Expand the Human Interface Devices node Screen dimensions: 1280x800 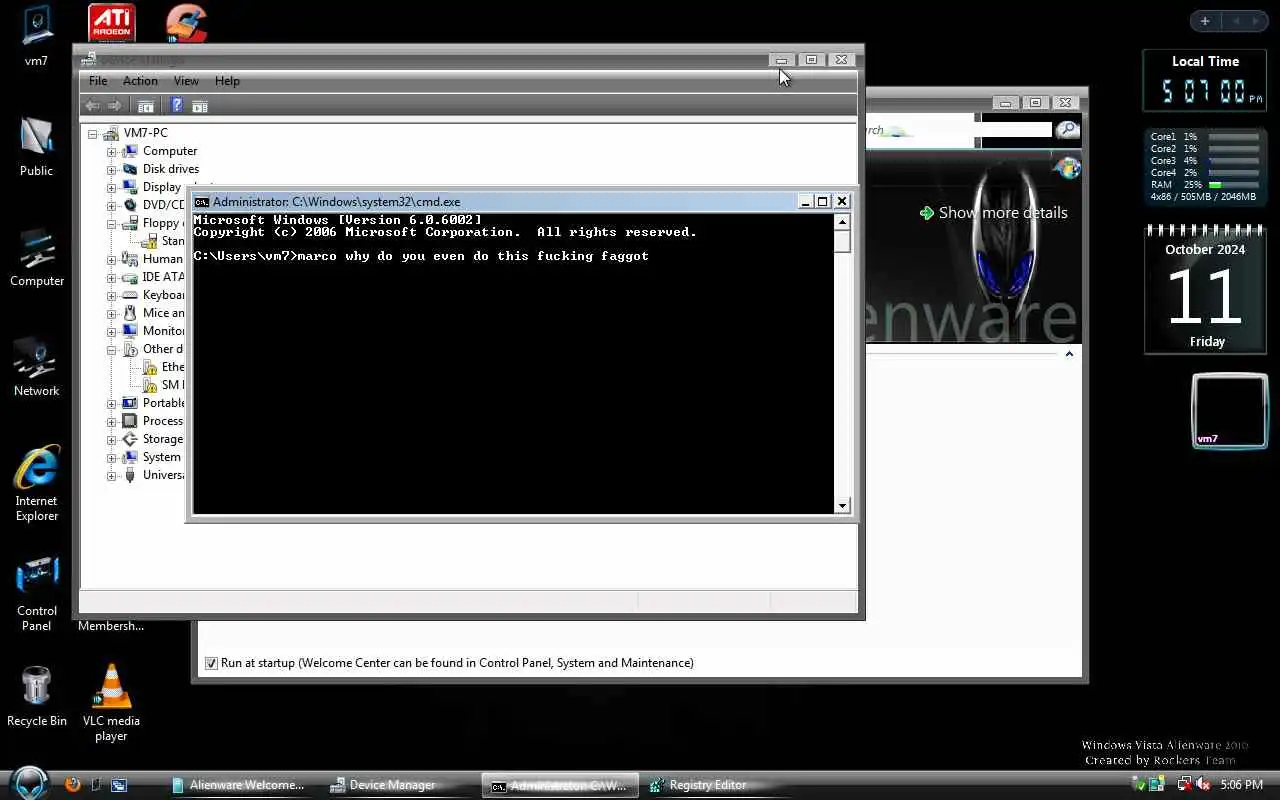tap(112, 259)
